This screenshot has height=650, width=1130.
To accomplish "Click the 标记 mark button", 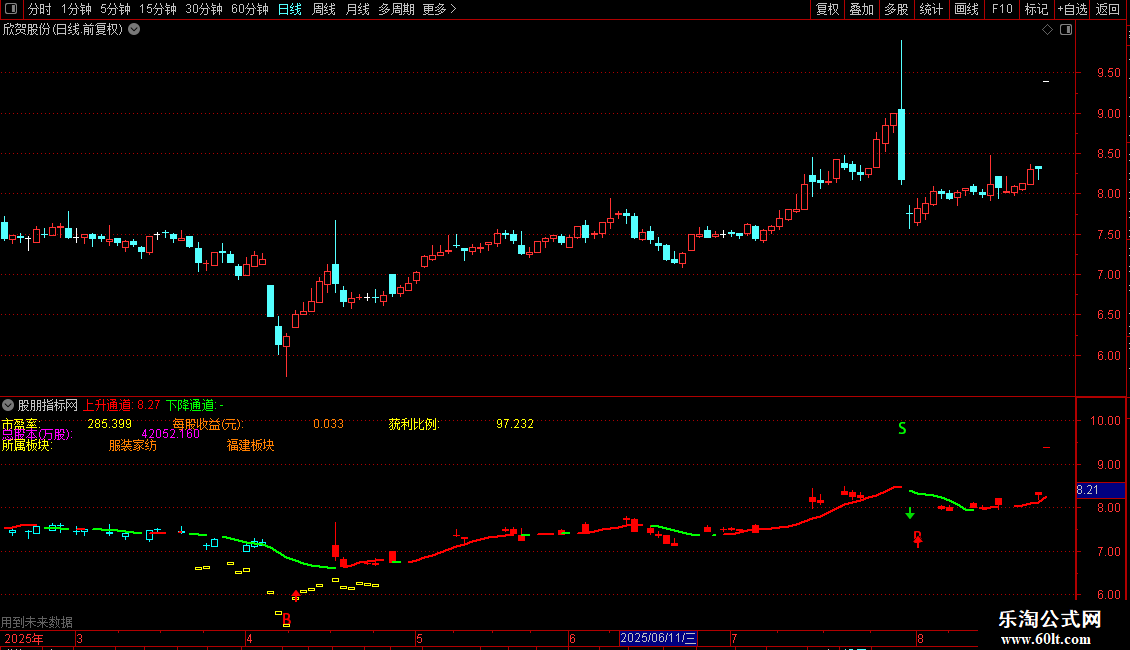I will point(1036,9).
